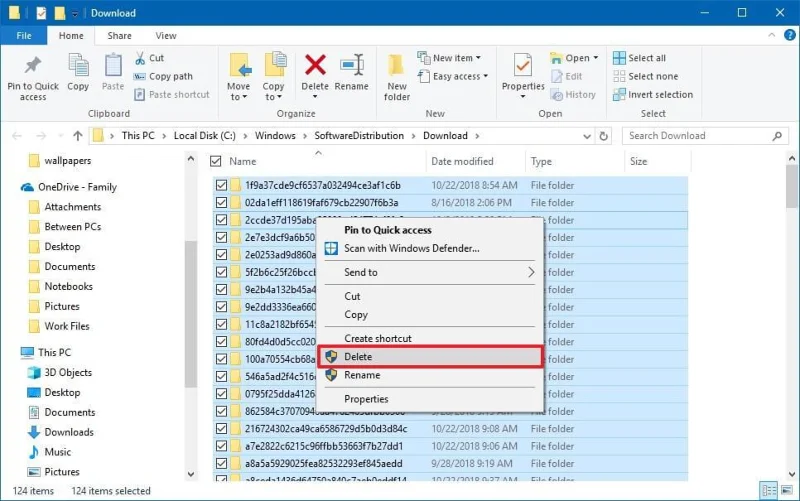Toggle the select-all checkbox next to Name
This screenshot has height=501, width=800.
(216, 161)
